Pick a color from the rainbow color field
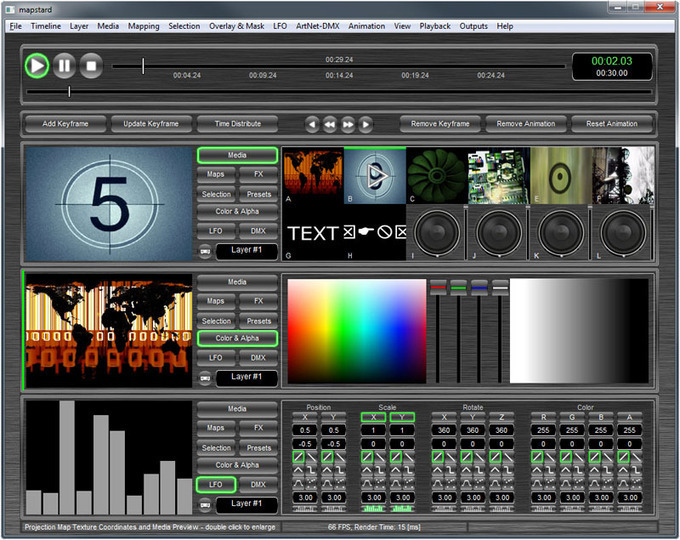680x540 pixels. 357,331
